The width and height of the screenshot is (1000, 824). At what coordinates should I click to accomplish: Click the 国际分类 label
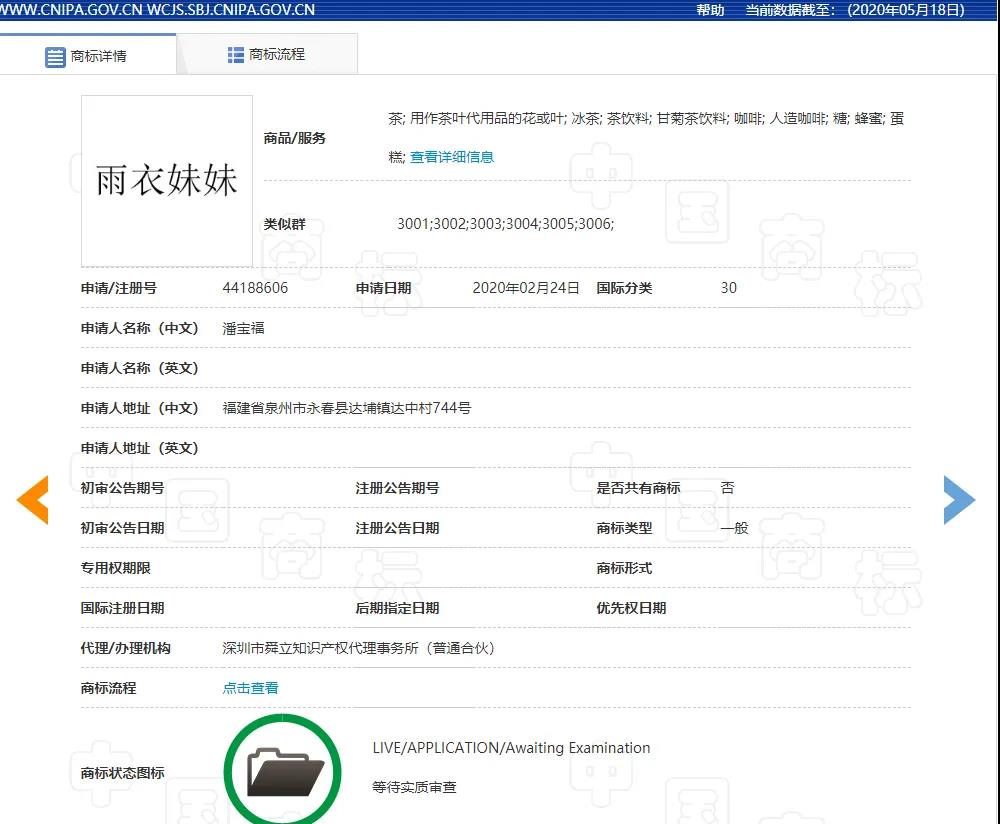[x=624, y=288]
